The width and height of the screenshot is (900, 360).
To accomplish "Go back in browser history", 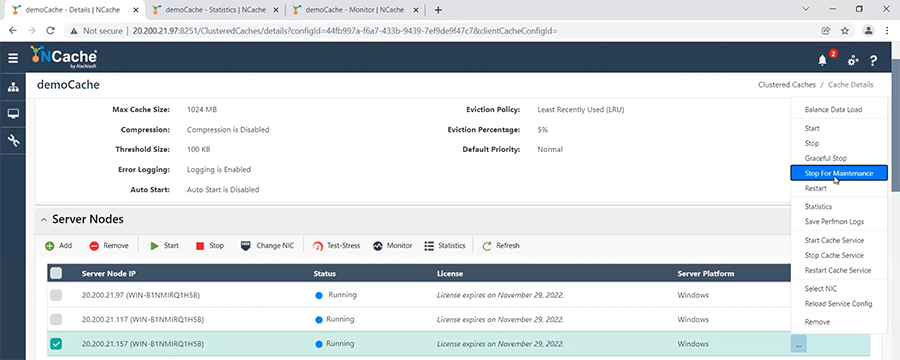I will [14, 30].
